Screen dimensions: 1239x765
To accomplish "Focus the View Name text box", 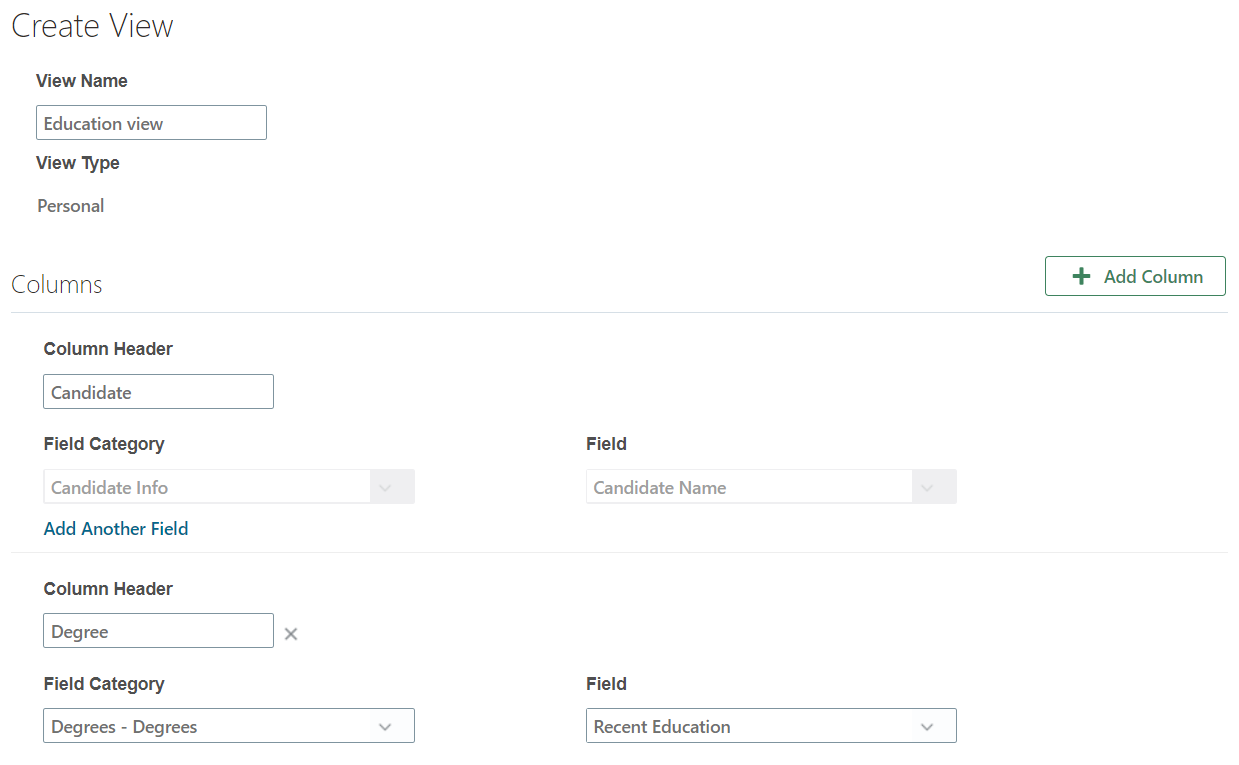I will pyautogui.click(x=151, y=123).
